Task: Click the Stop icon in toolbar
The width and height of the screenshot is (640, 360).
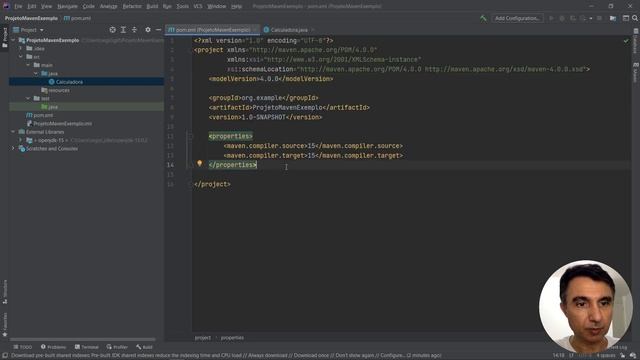Action: click(599, 18)
